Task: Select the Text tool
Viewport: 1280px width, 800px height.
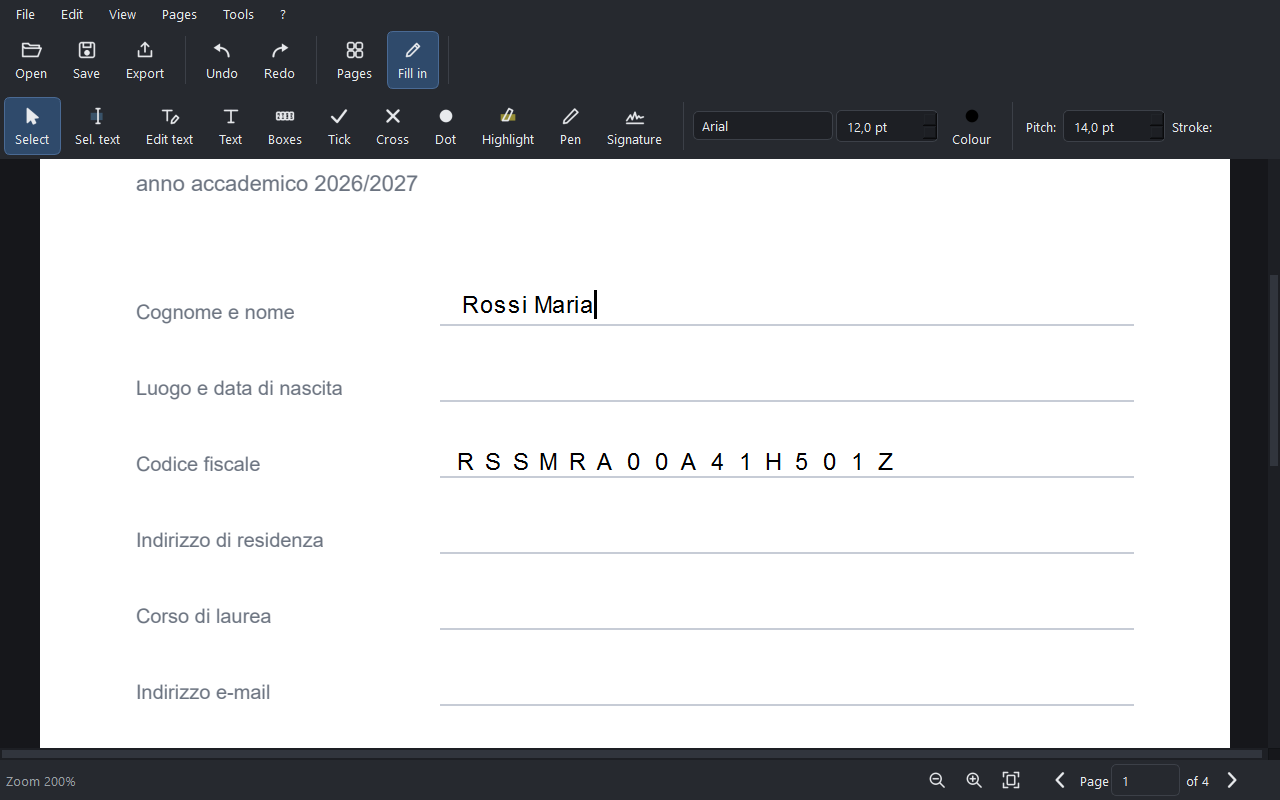Action: pos(230,126)
